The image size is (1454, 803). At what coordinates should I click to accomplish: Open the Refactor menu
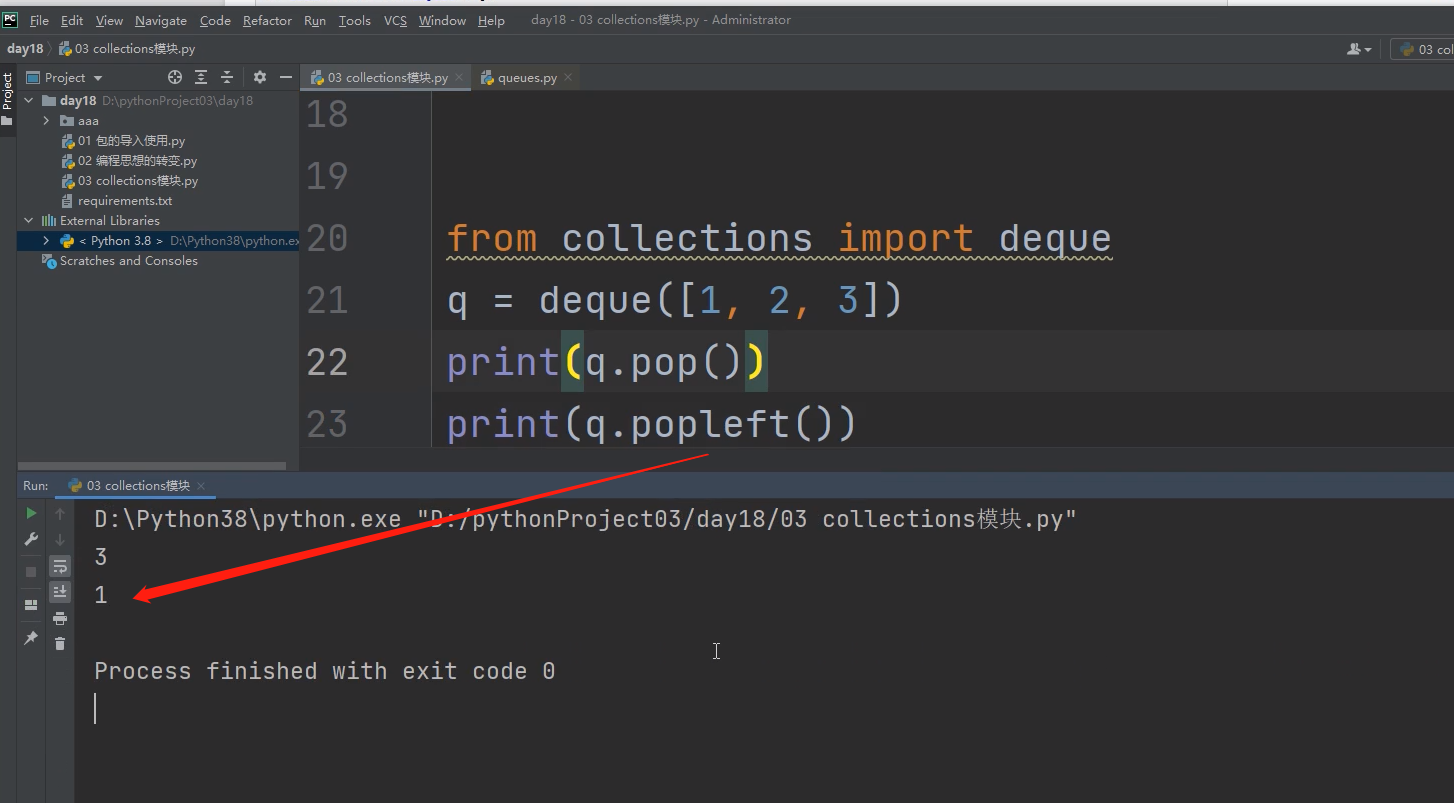point(267,20)
